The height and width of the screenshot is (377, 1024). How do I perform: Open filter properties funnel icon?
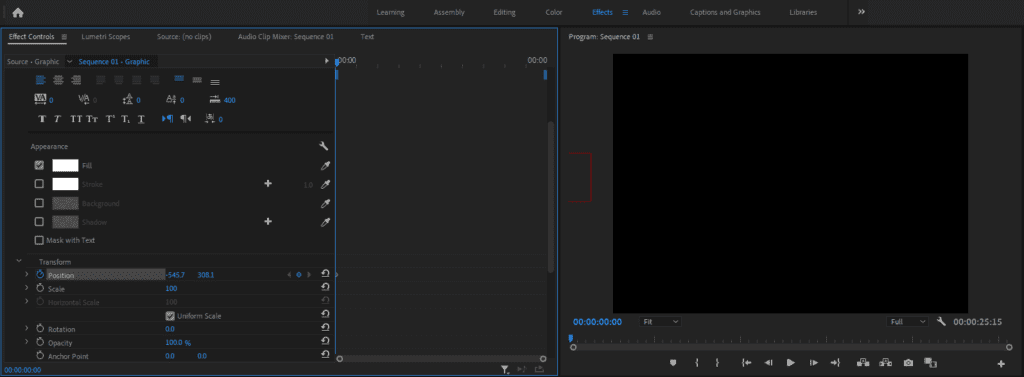pyautogui.click(x=505, y=369)
